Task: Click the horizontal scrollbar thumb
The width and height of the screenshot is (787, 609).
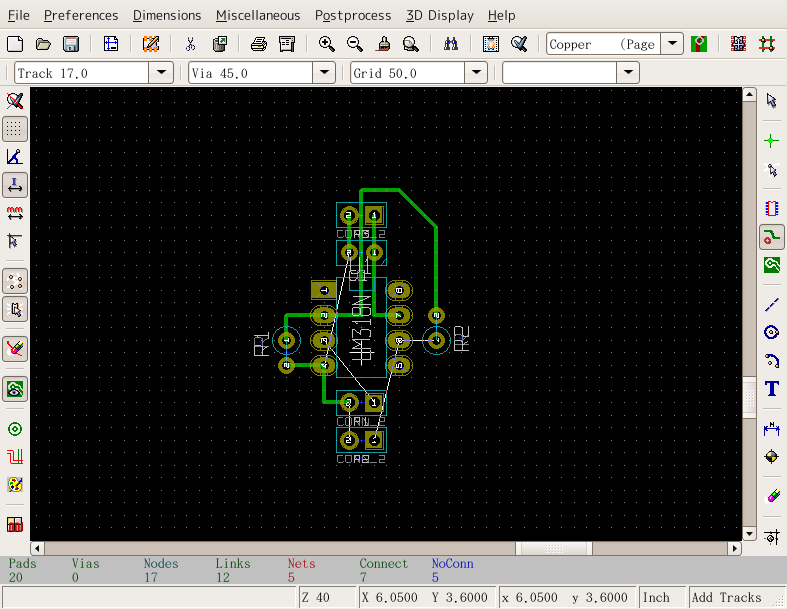Action: pyautogui.click(x=553, y=548)
